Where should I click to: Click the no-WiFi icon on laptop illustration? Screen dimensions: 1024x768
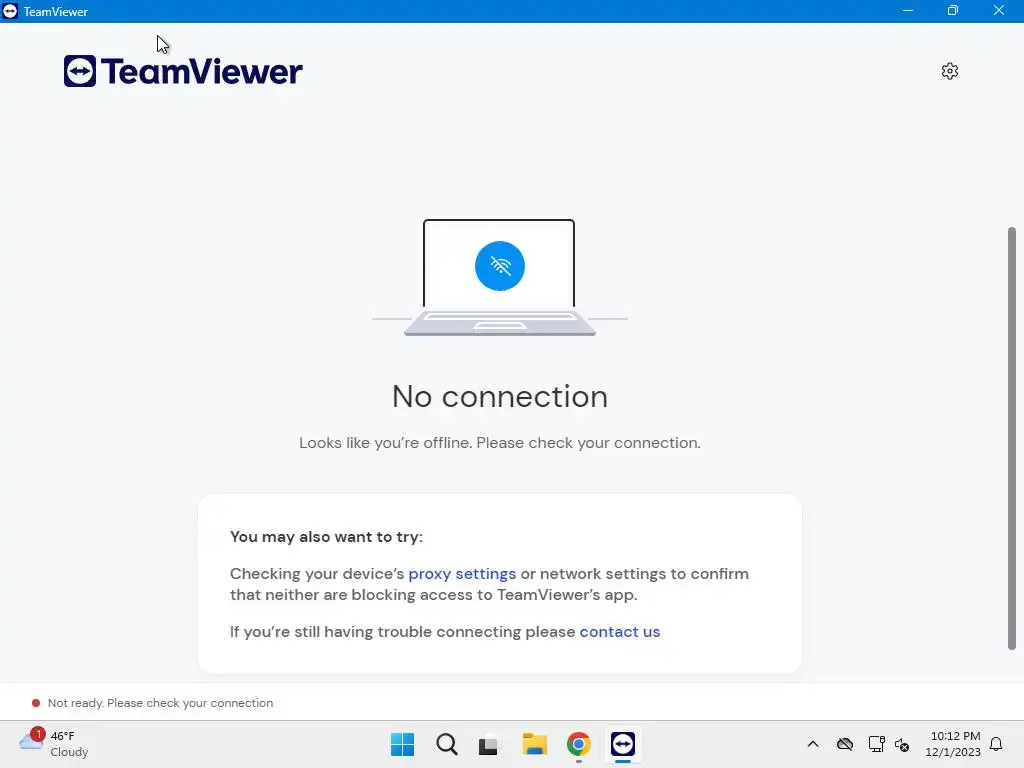(500, 266)
